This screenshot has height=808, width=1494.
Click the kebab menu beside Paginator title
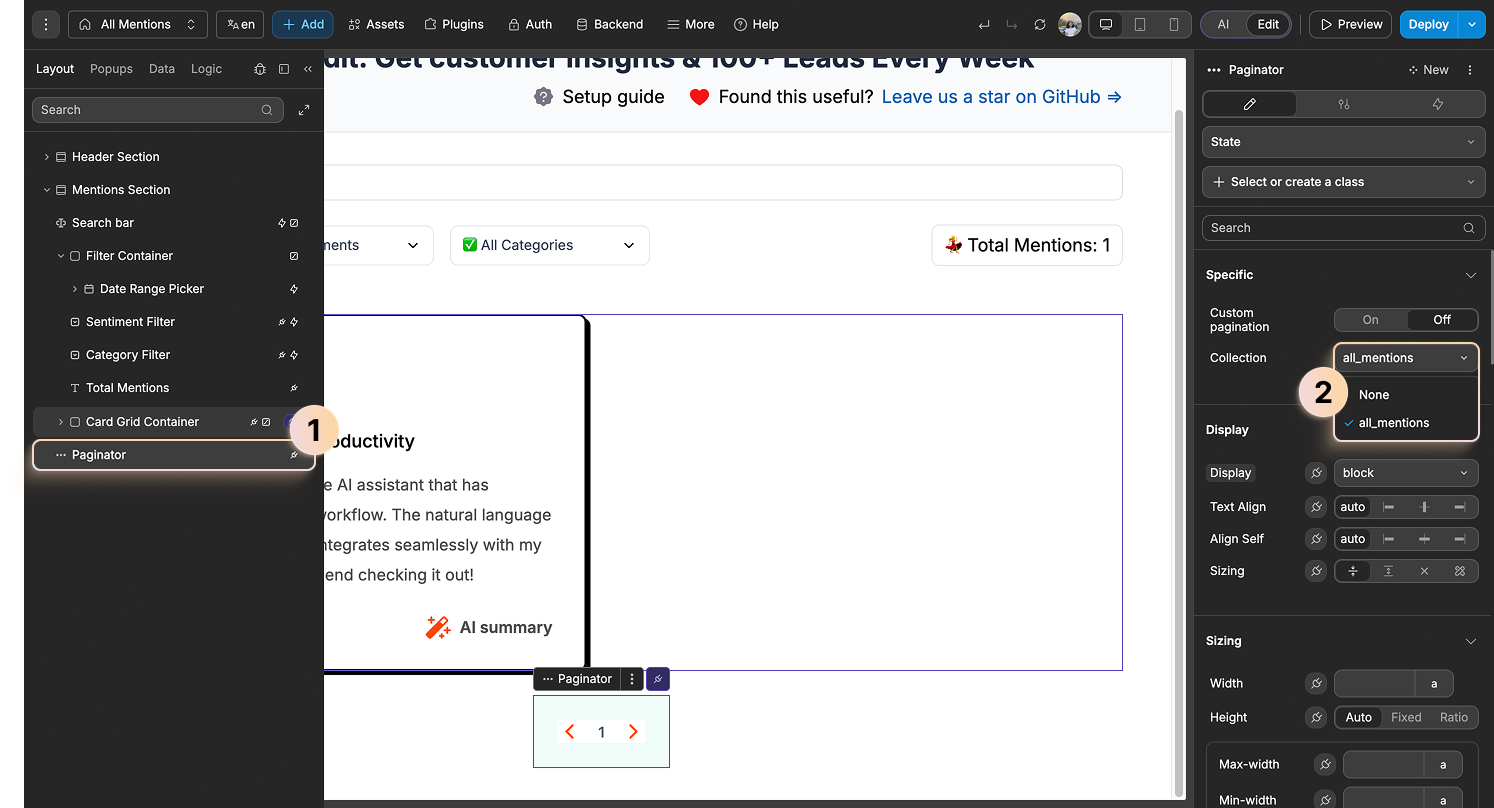[x=1469, y=69]
